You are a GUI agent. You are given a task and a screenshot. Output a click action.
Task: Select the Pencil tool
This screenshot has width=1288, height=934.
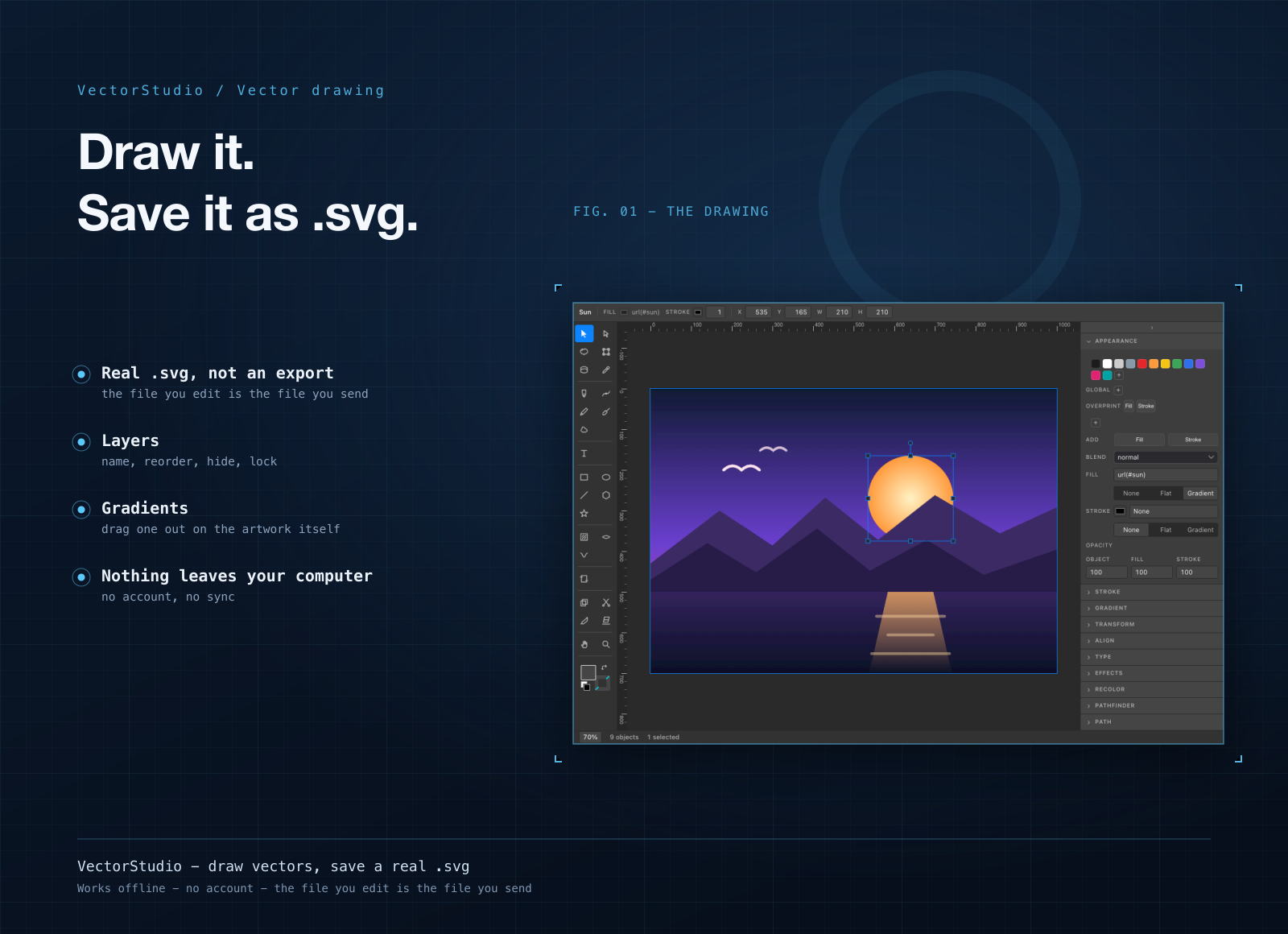584,411
